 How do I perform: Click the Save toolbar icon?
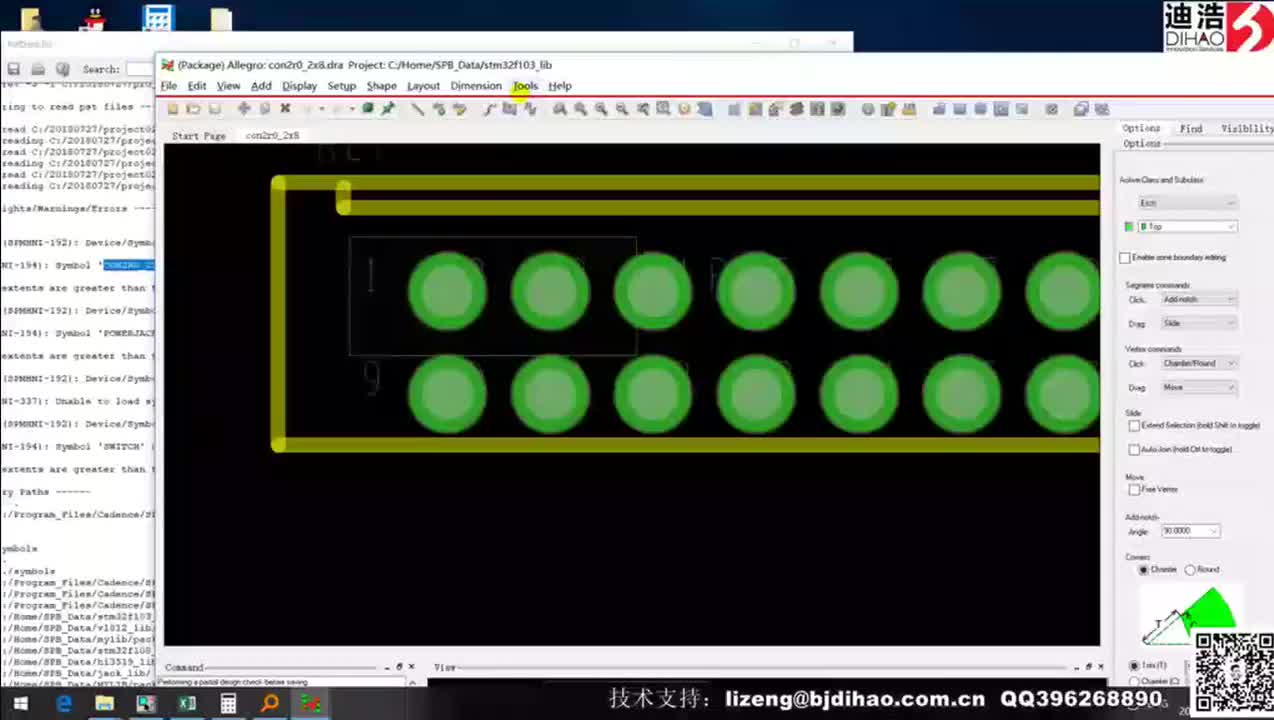(215, 109)
